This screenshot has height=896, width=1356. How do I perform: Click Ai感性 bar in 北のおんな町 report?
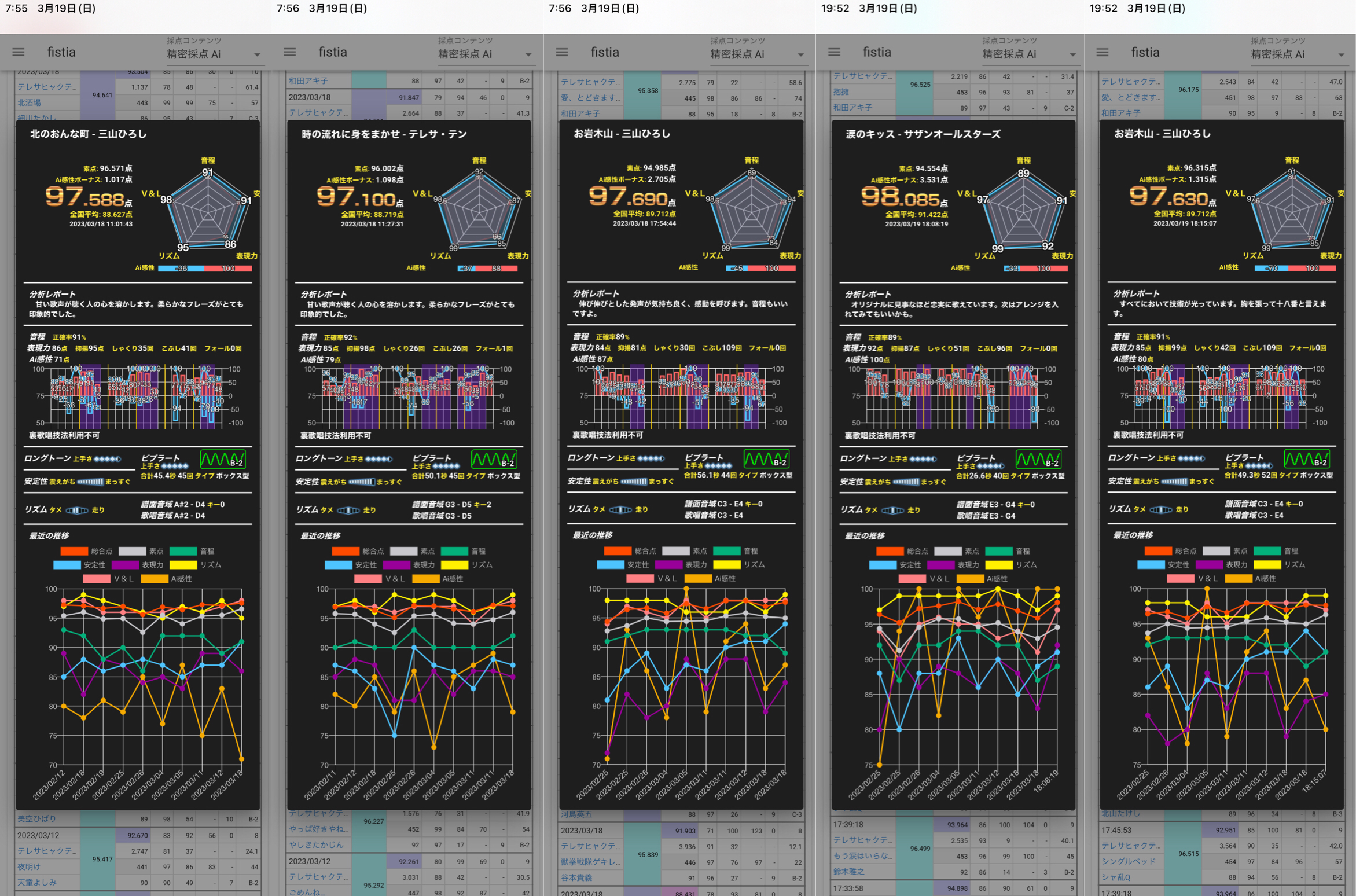(x=205, y=268)
